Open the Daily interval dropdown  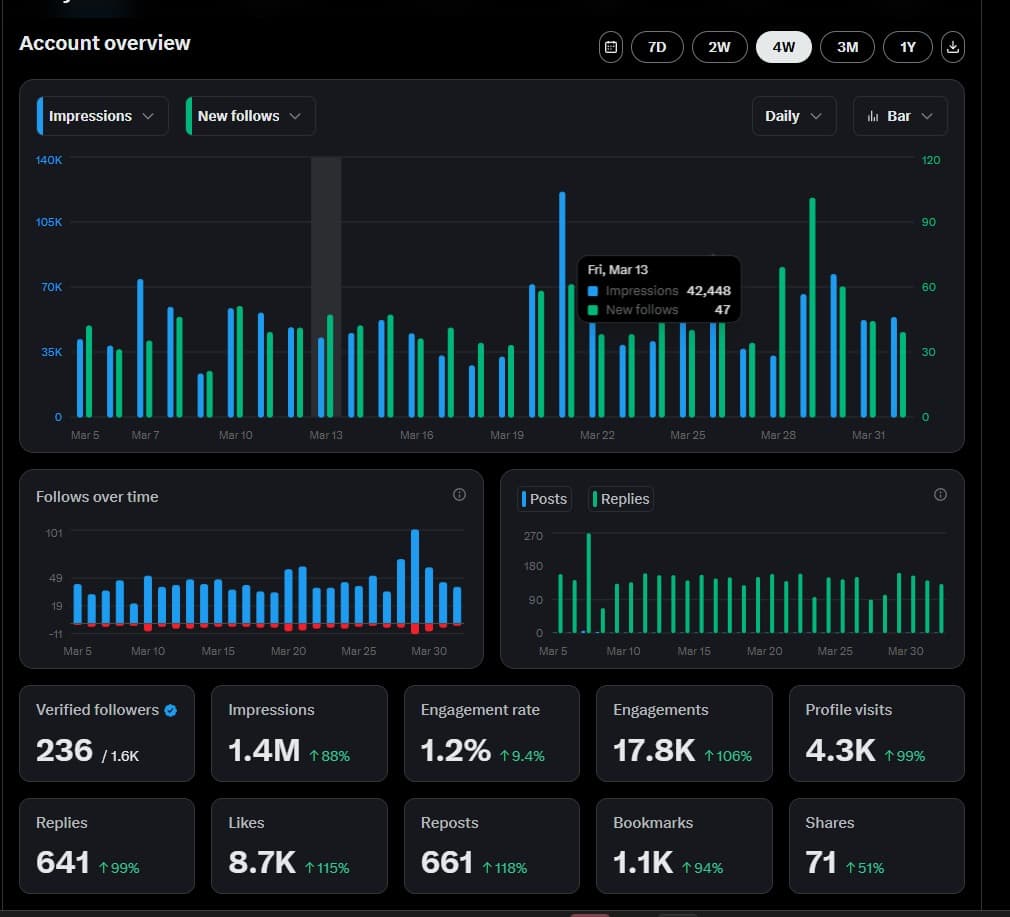pos(794,116)
